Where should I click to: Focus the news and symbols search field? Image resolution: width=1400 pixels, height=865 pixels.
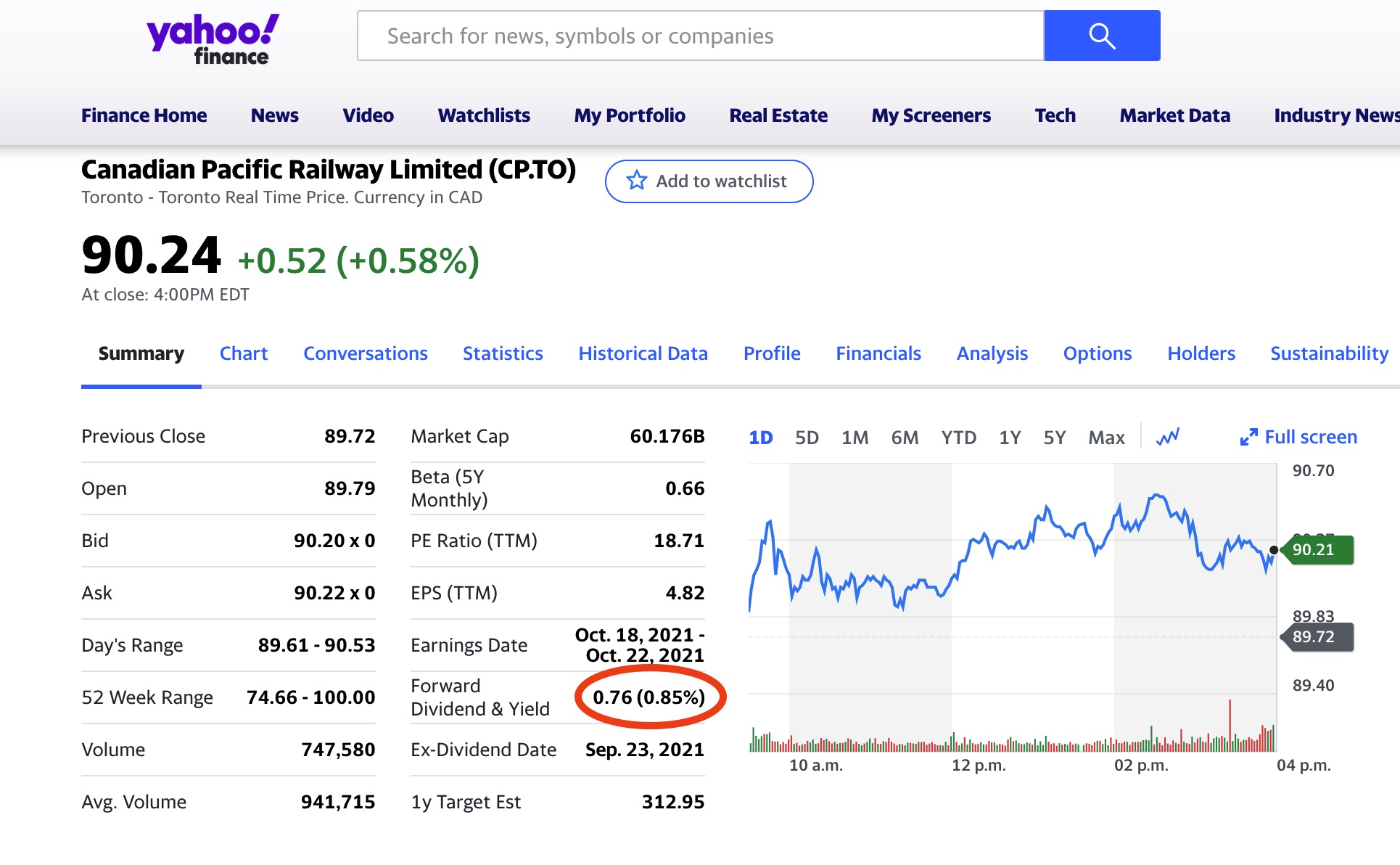tap(701, 36)
